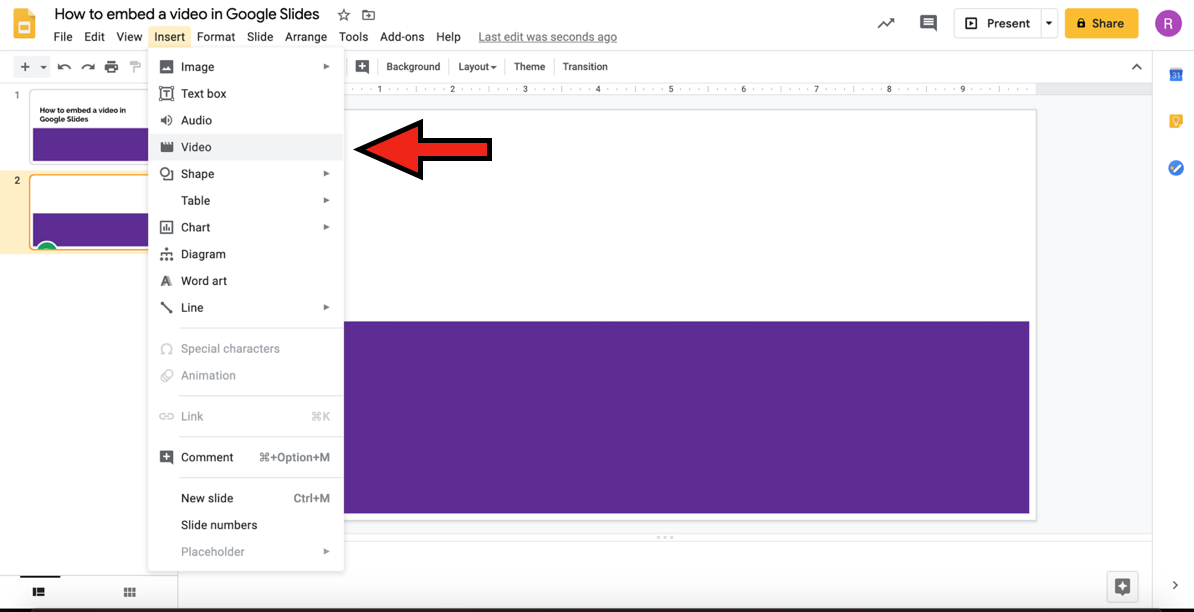
Task: Open the Layout dropdown
Action: click(477, 67)
